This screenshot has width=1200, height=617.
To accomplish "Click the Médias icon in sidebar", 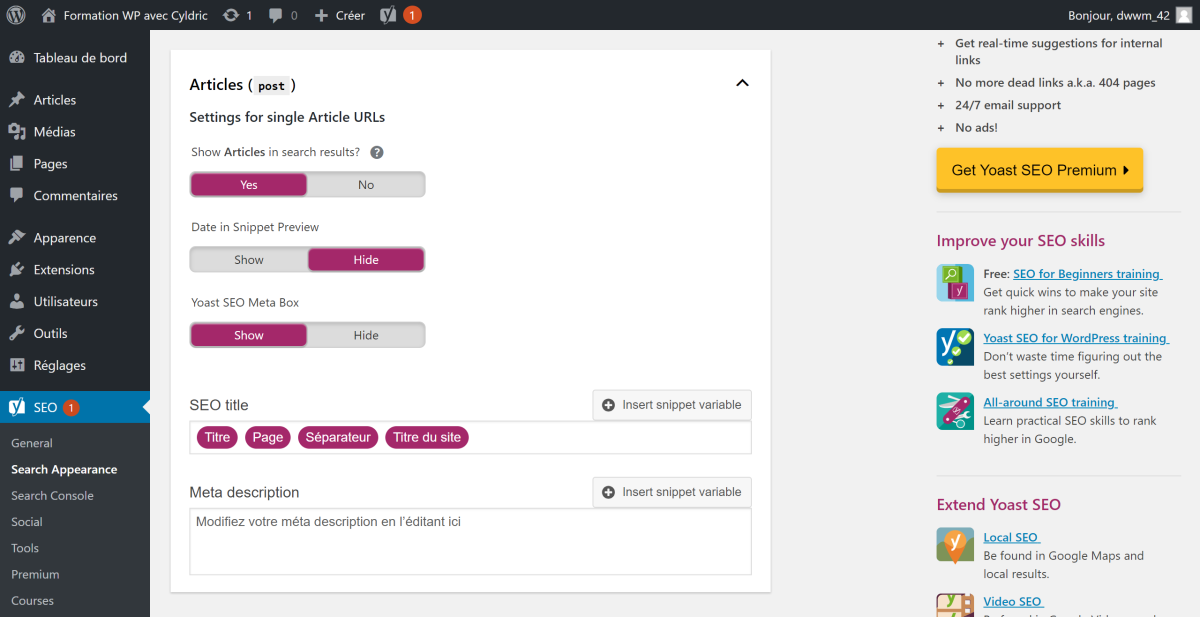I will pos(17,132).
